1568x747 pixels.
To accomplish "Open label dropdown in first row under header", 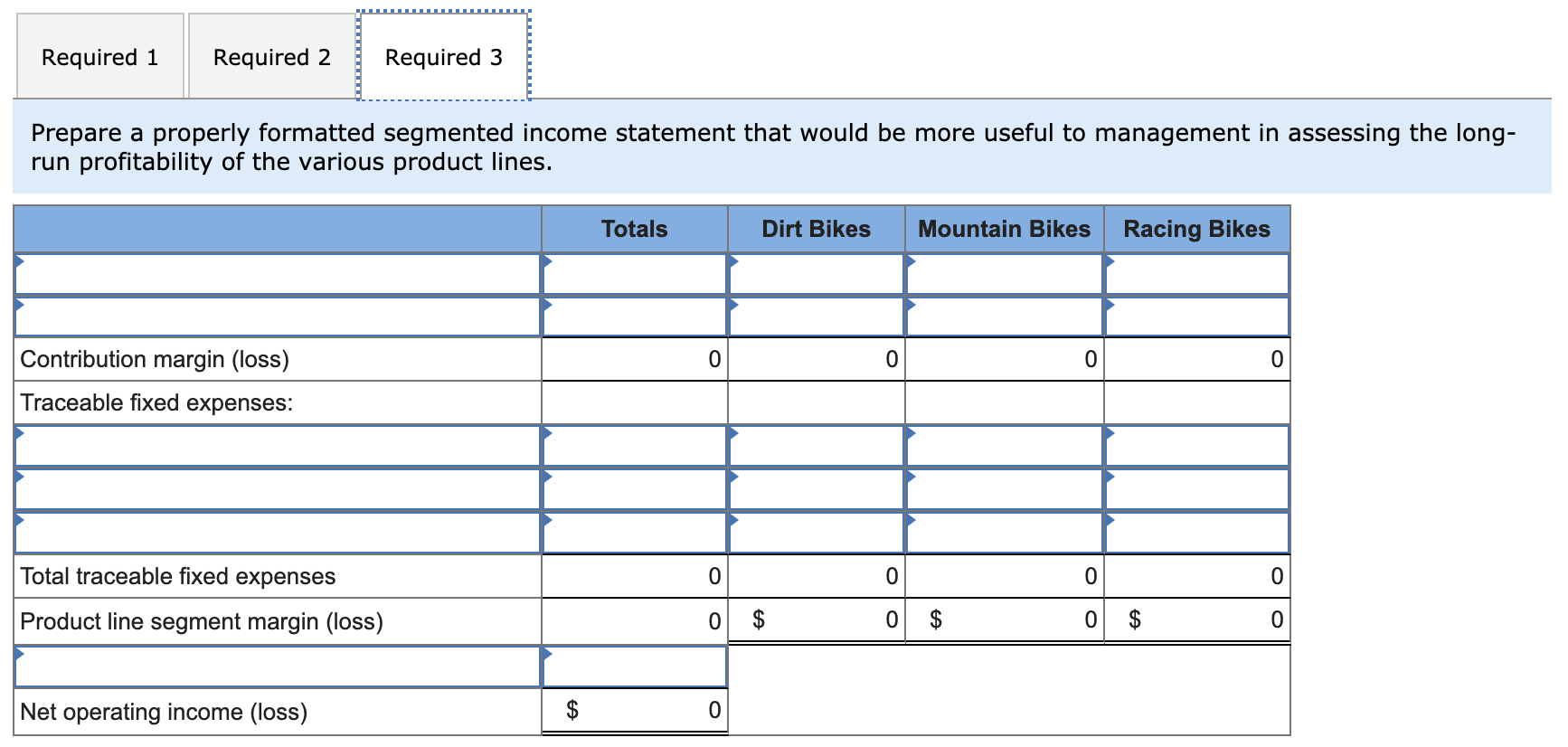I will click(x=278, y=274).
